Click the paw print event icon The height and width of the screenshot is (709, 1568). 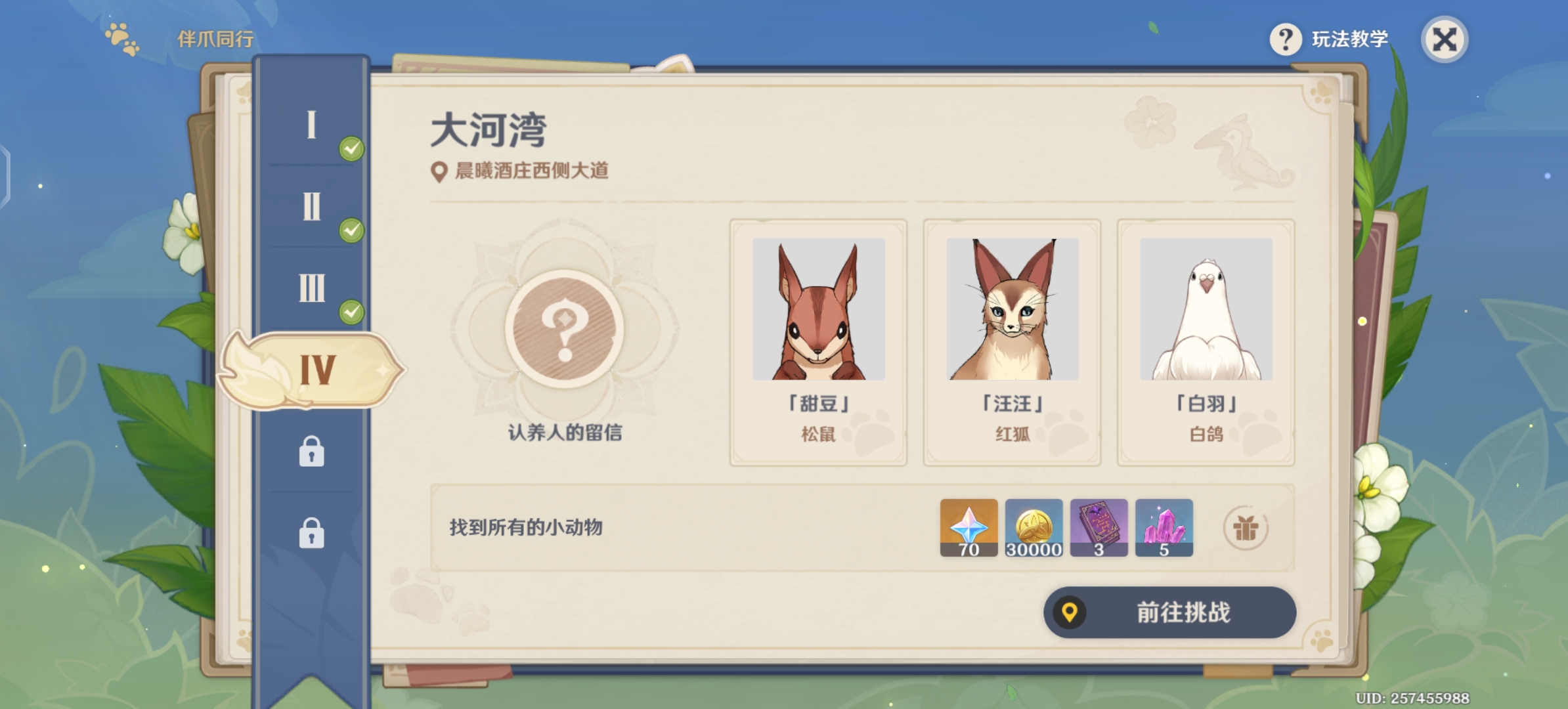(123, 39)
